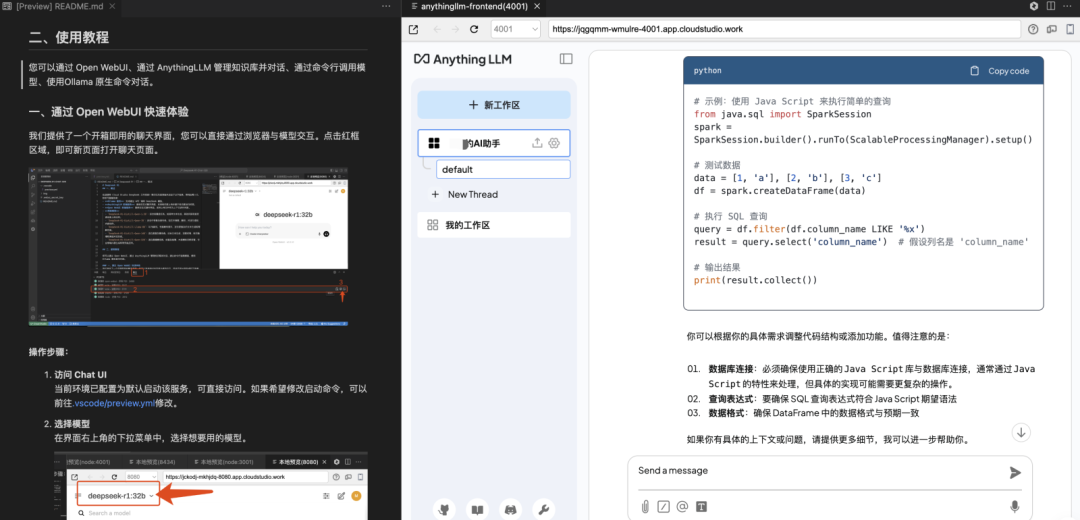1080x520 pixels.
Task: Click the browser back arrow
Action: (437, 30)
